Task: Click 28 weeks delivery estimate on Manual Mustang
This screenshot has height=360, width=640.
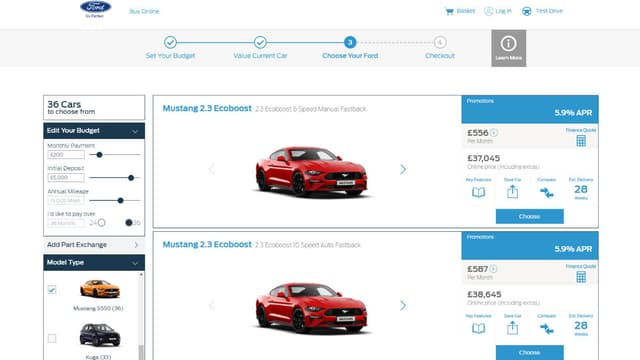Action: click(581, 191)
